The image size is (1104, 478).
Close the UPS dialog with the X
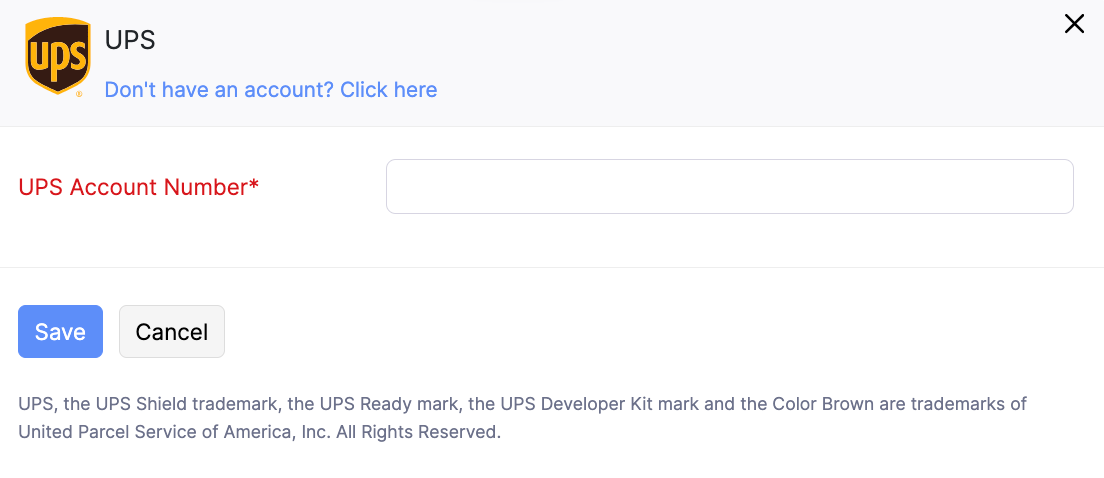point(1074,24)
